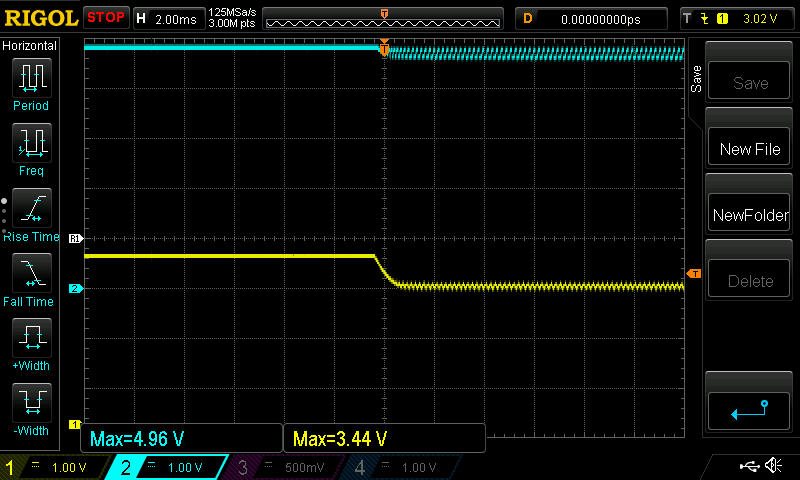The image size is (800, 480).
Task: Select the -Width measurement icon
Action: [x=32, y=402]
